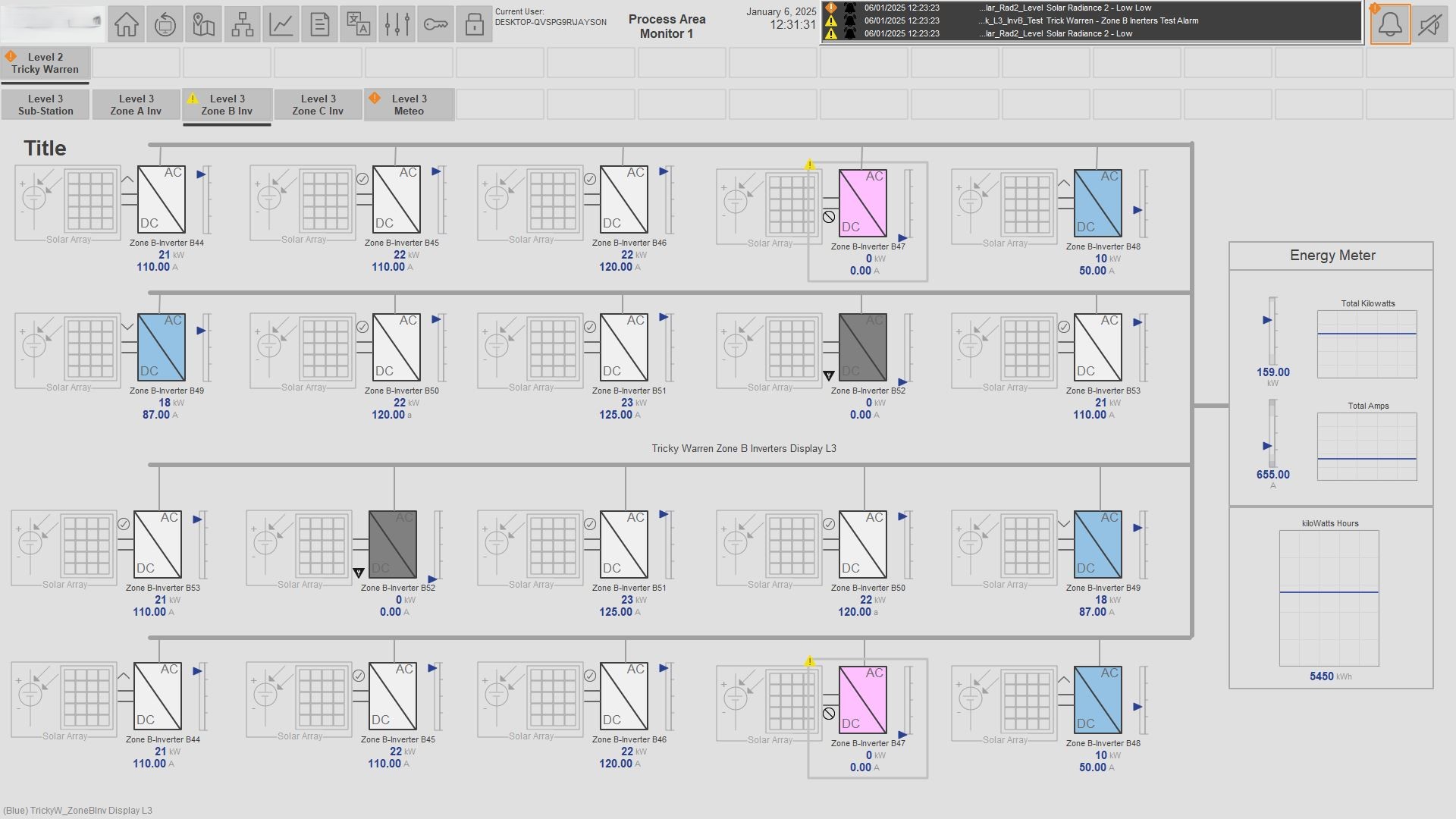
Task: Open the sliders settings icon
Action: [397, 24]
